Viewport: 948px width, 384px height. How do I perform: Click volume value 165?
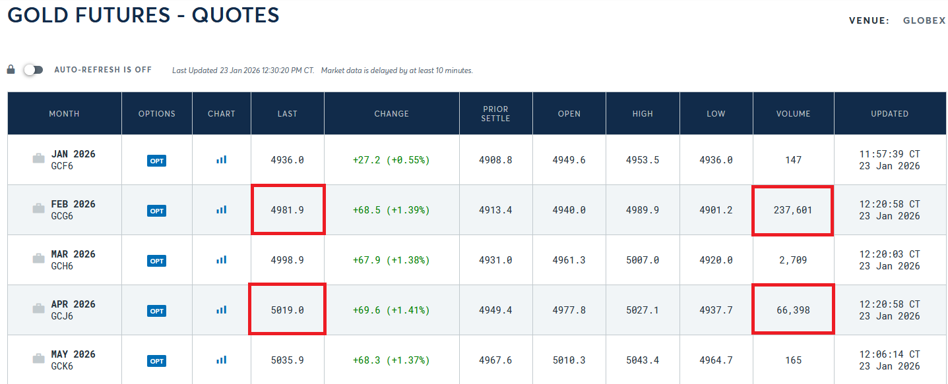[793, 360]
